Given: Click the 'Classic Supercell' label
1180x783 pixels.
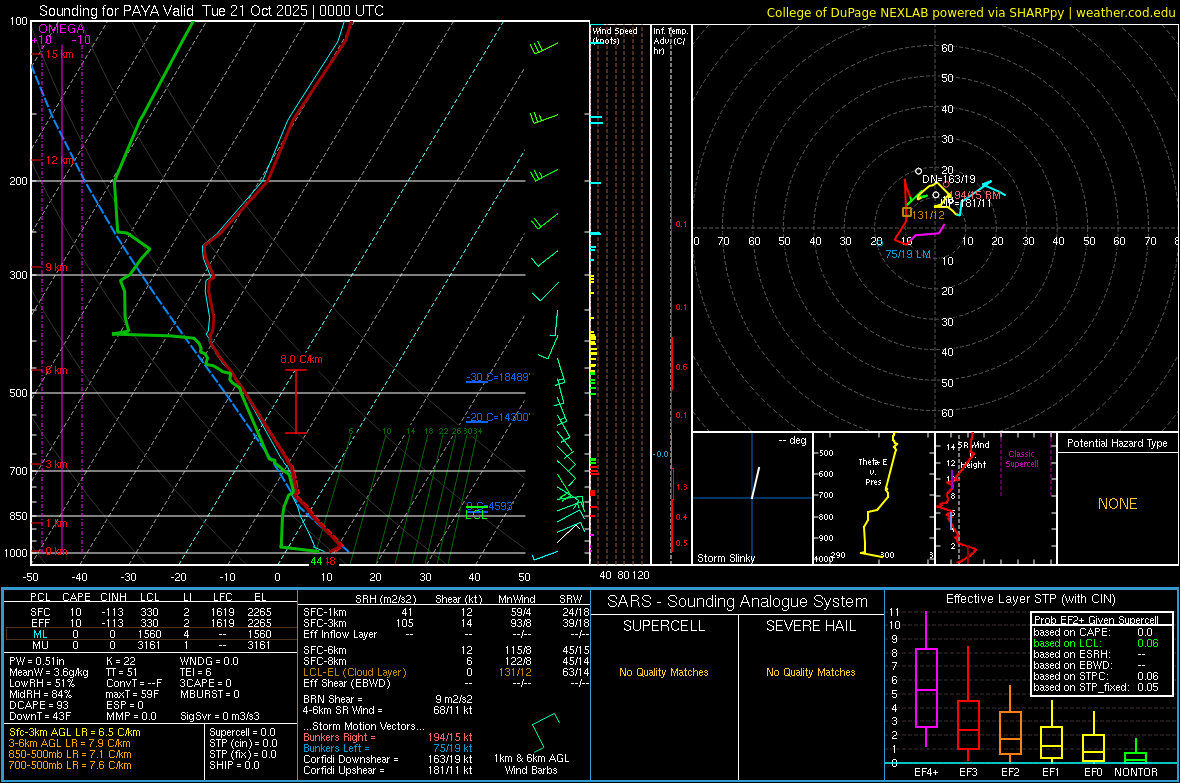Looking at the screenshot, I should click(1021, 459).
